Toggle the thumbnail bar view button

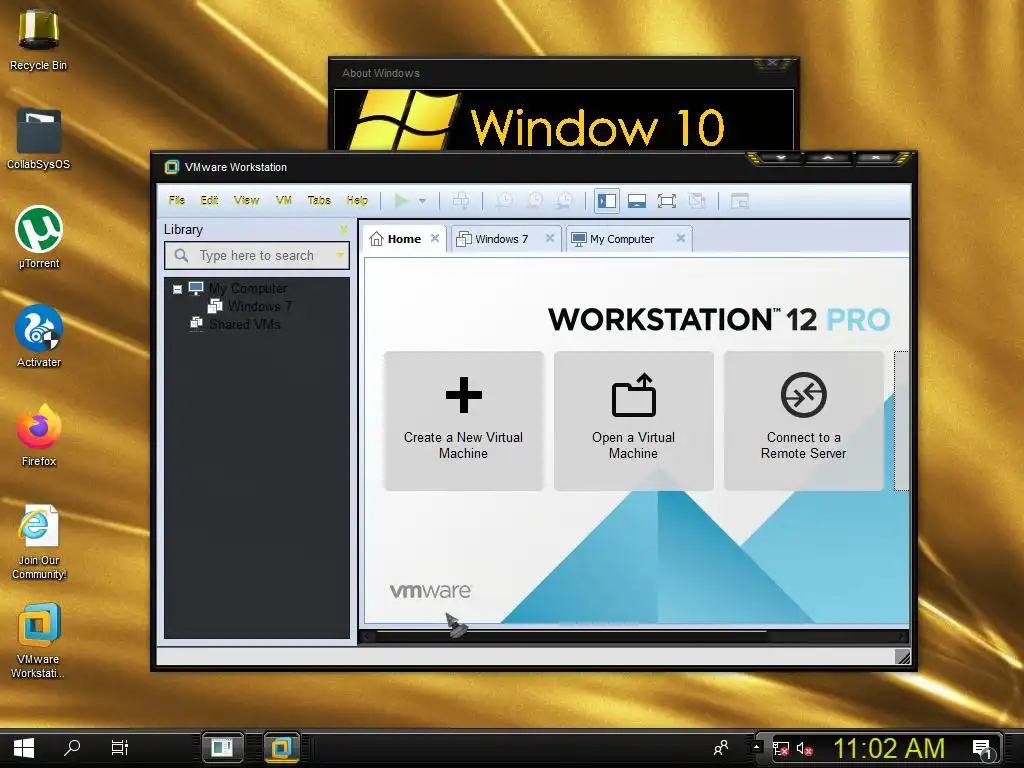click(x=637, y=201)
